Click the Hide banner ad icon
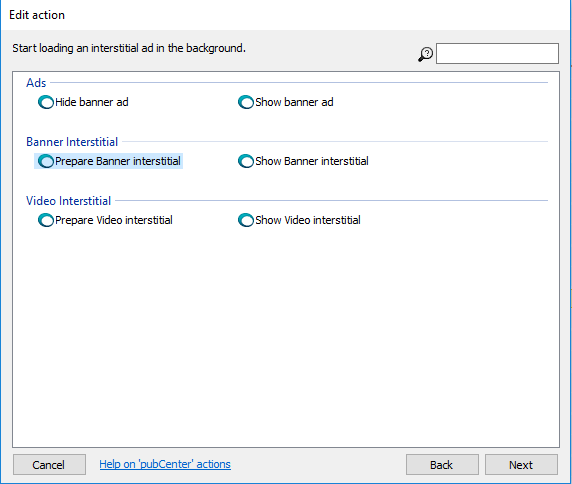The height and width of the screenshot is (484, 572). pyautogui.click(x=46, y=102)
